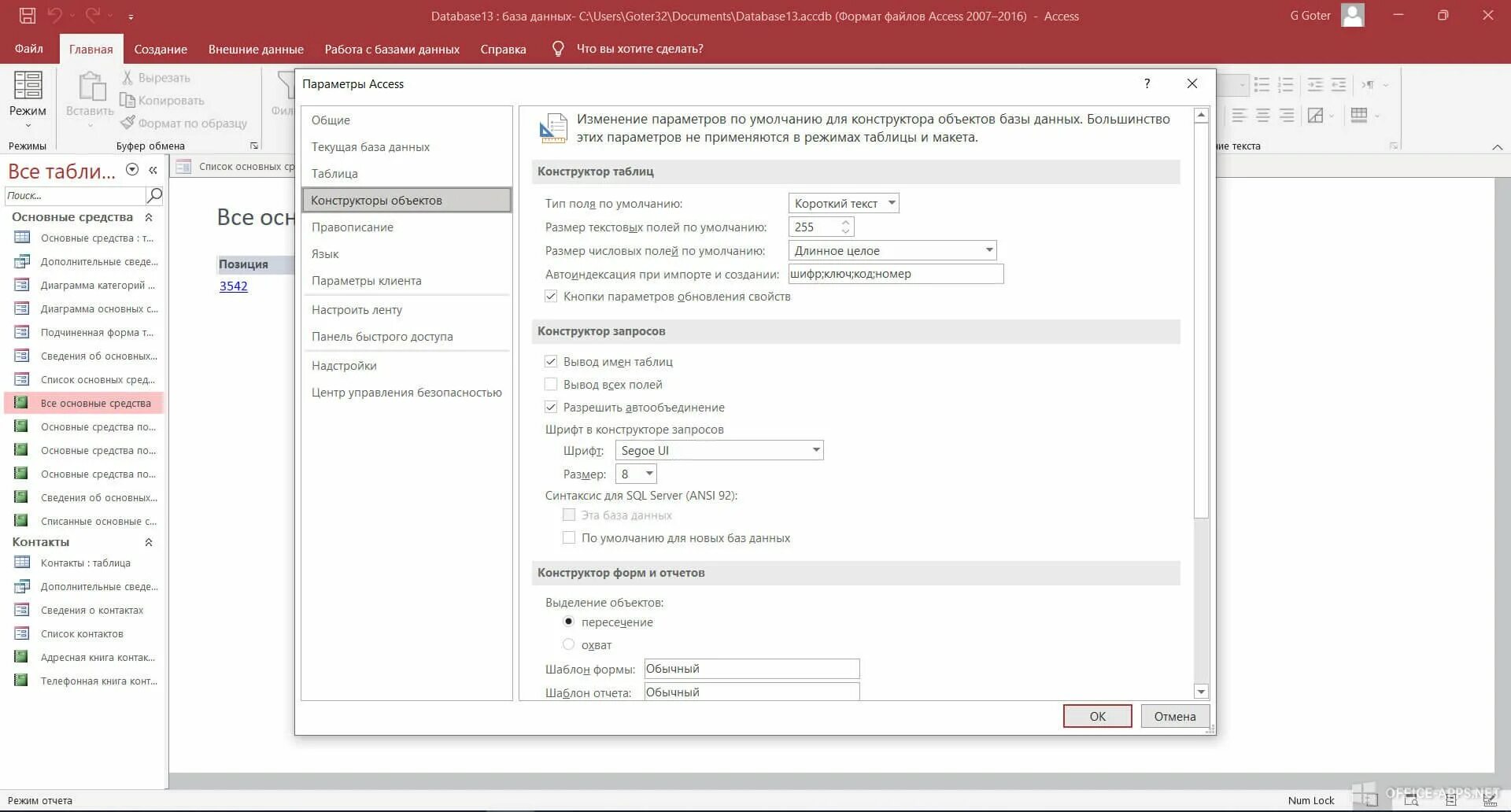
Task: Collapse the Контакты group
Action: pyautogui.click(x=149, y=542)
